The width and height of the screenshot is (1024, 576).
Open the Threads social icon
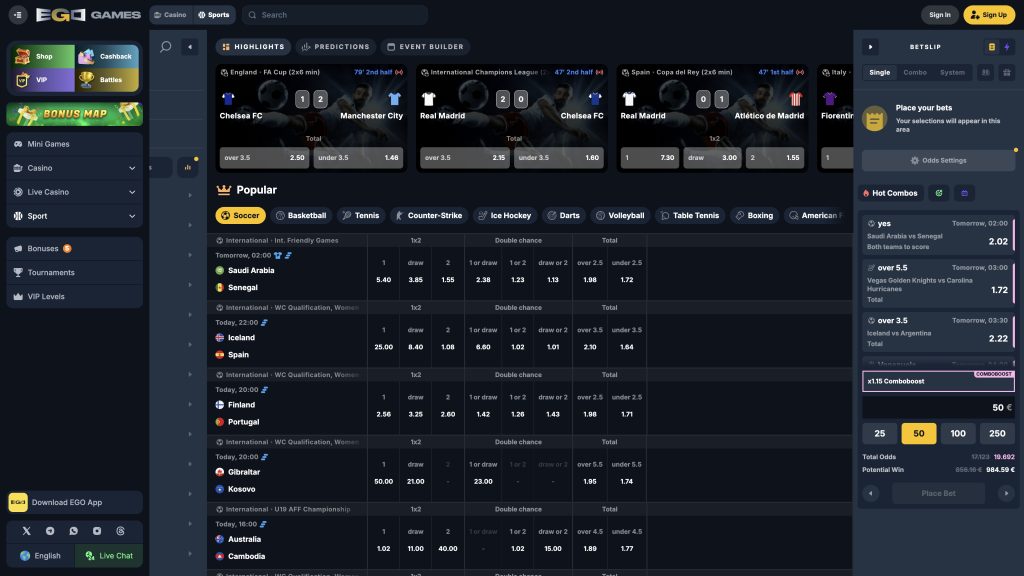coord(120,531)
